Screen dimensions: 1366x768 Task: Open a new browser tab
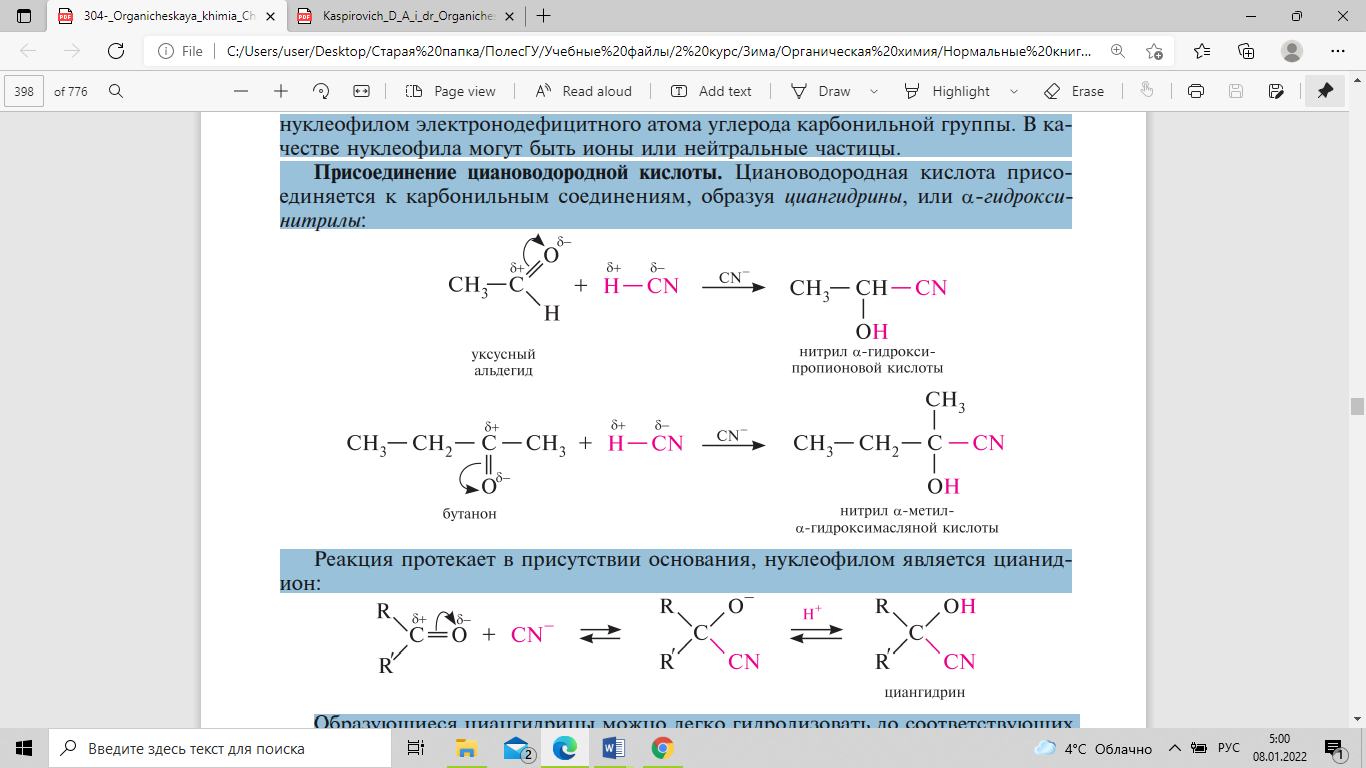tap(544, 17)
